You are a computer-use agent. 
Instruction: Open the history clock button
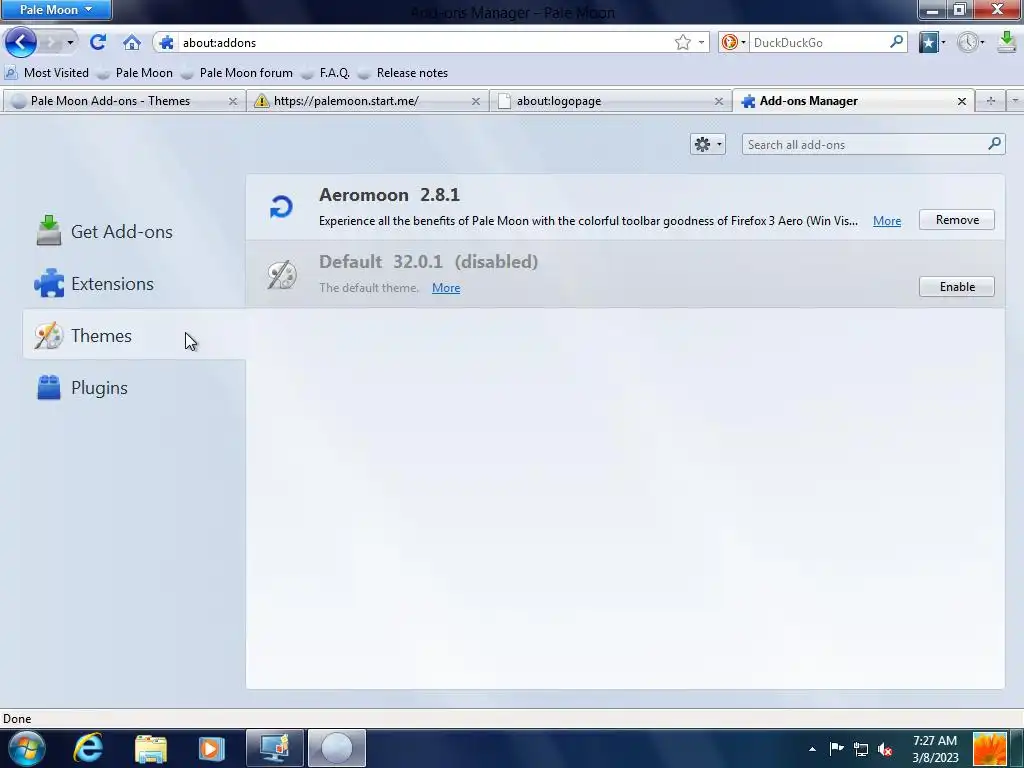[x=967, y=42]
